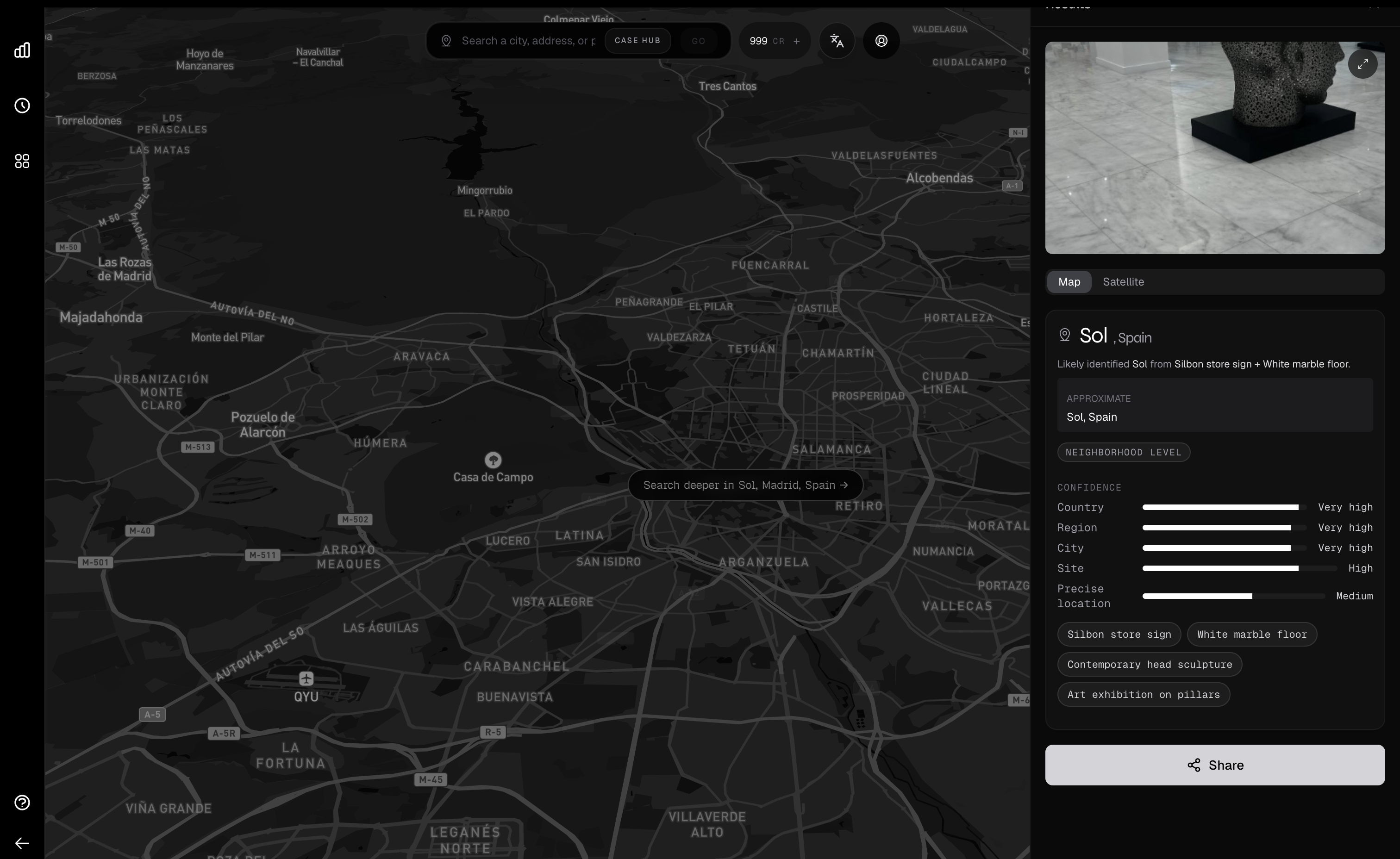Click the location pin in search bar

click(x=447, y=41)
